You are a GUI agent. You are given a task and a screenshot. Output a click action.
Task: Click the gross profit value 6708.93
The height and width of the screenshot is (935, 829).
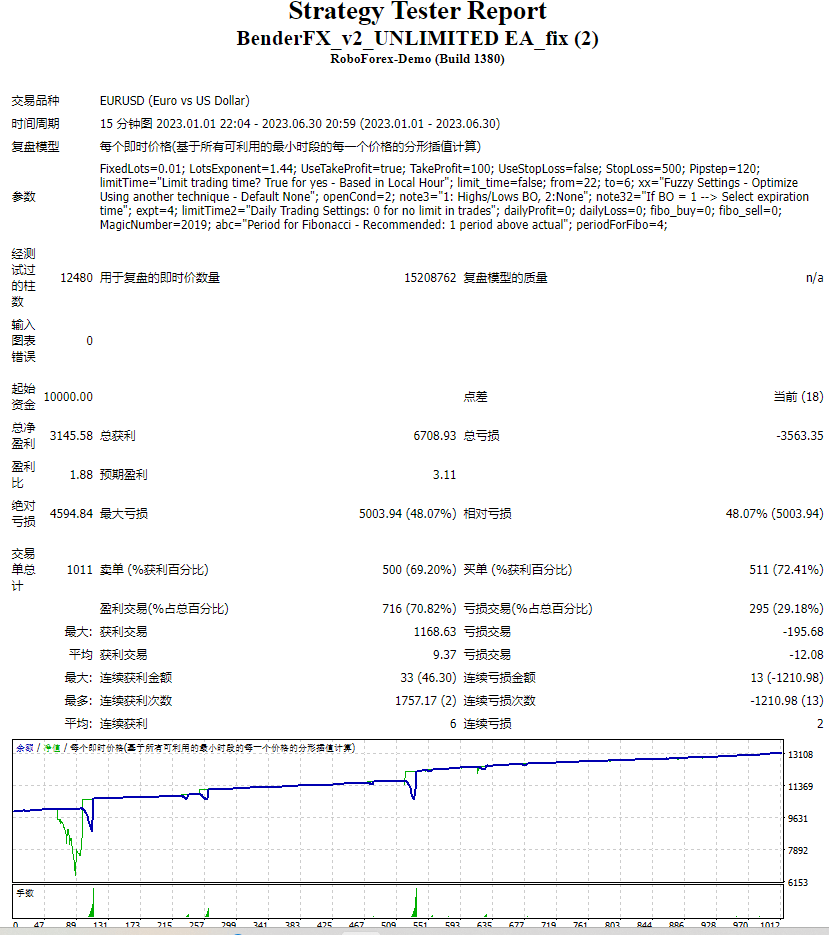coord(434,436)
